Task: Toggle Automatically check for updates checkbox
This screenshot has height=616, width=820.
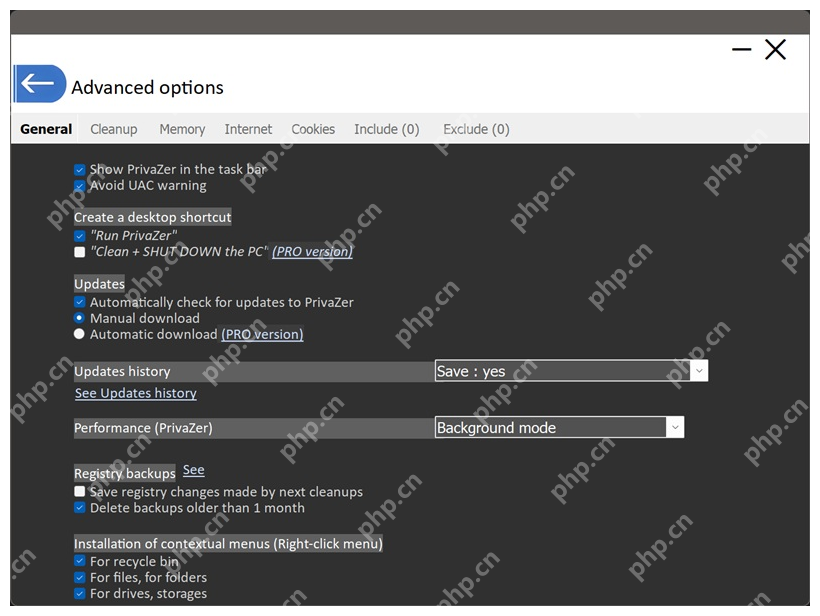Action: tap(79, 302)
